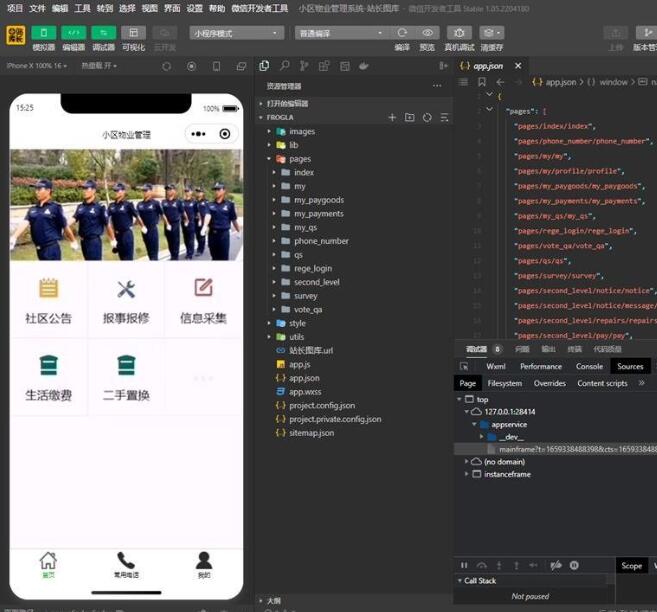Image resolution: width=657 pixels, height=612 pixels.
Task: Open 真机调试 remote debug icon
Action: 459,33
